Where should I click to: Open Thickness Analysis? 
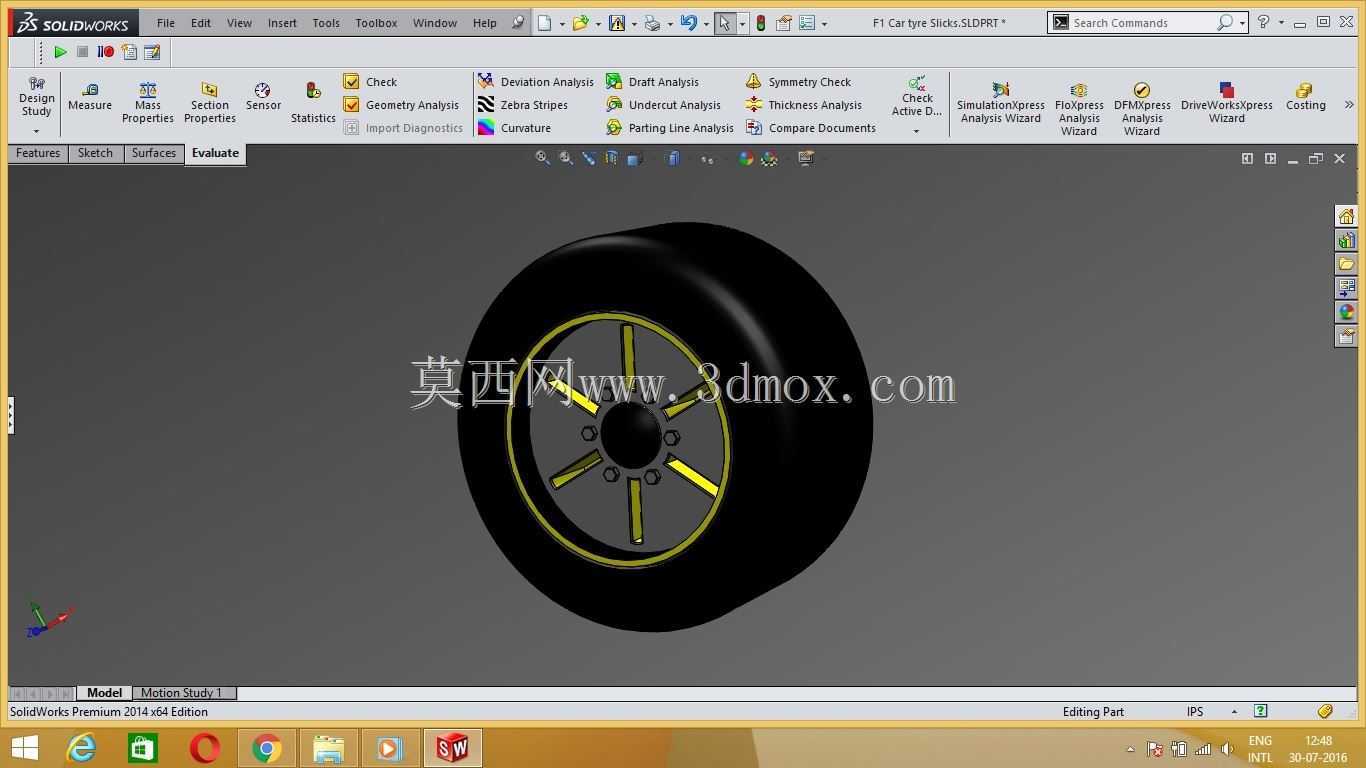pyautogui.click(x=804, y=105)
